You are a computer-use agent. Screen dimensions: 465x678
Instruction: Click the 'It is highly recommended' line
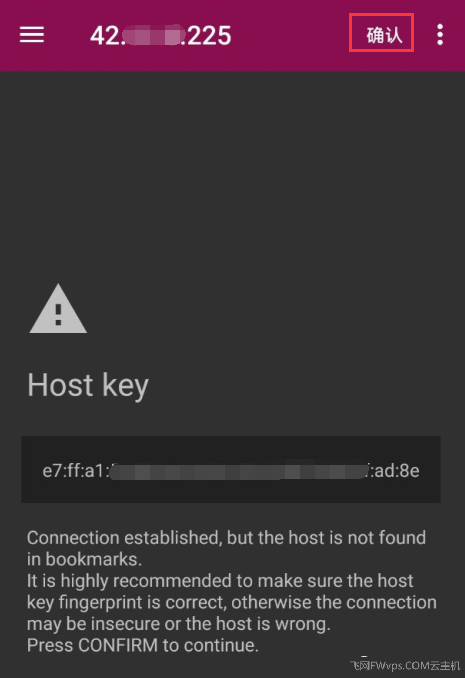(220, 581)
